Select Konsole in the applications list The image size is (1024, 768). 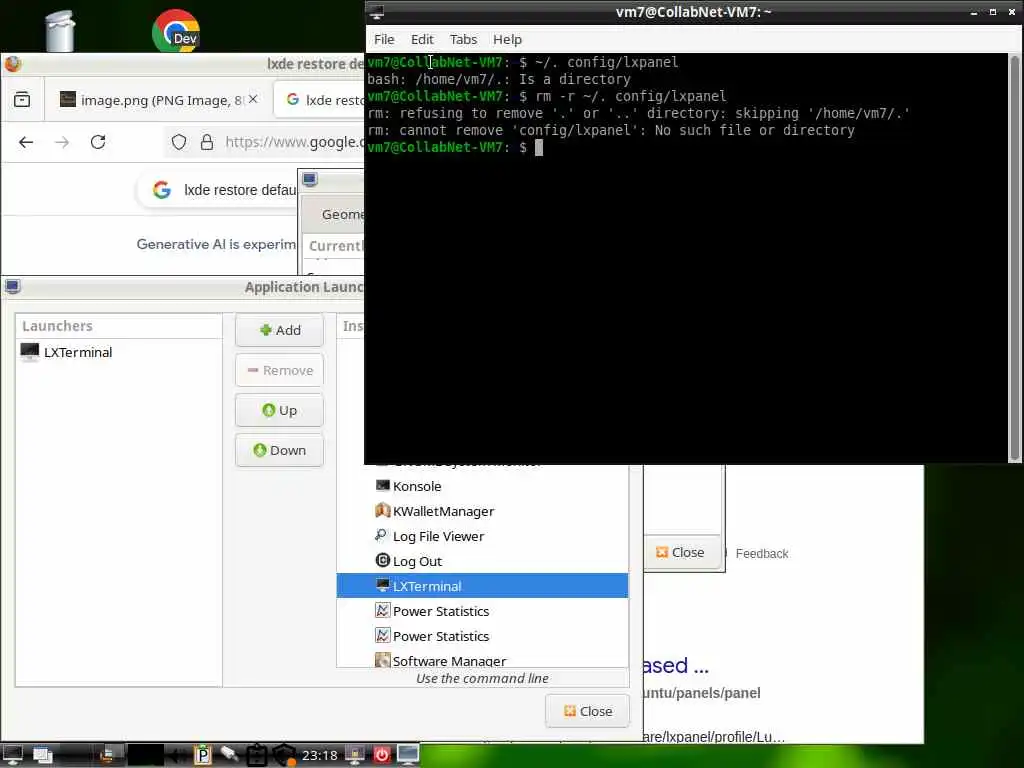[x=482, y=487]
